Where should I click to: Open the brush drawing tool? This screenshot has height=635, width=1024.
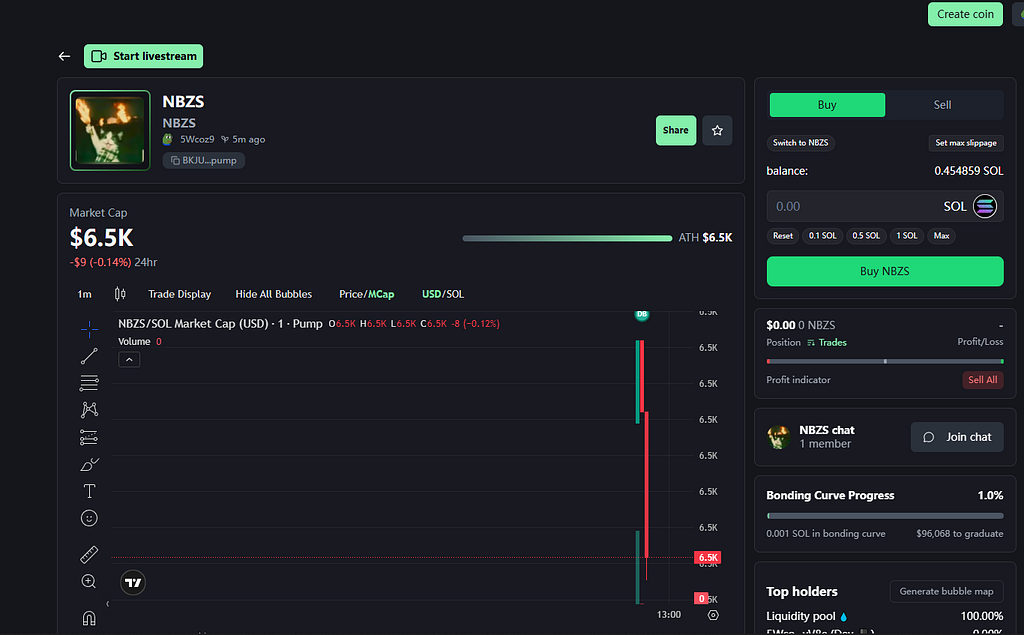tap(89, 464)
